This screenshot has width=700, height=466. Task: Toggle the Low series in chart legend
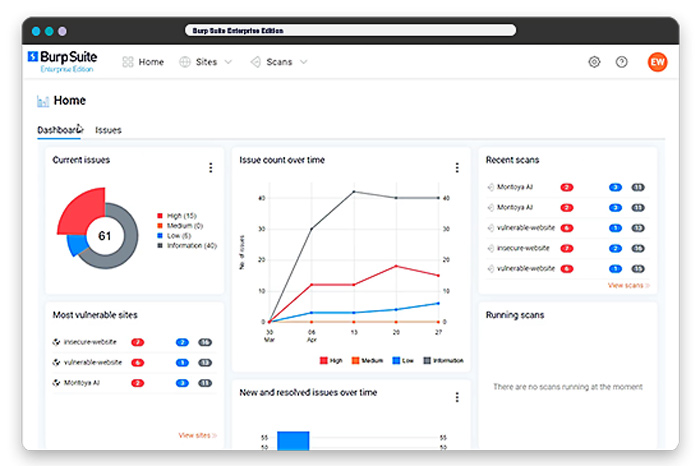click(403, 361)
